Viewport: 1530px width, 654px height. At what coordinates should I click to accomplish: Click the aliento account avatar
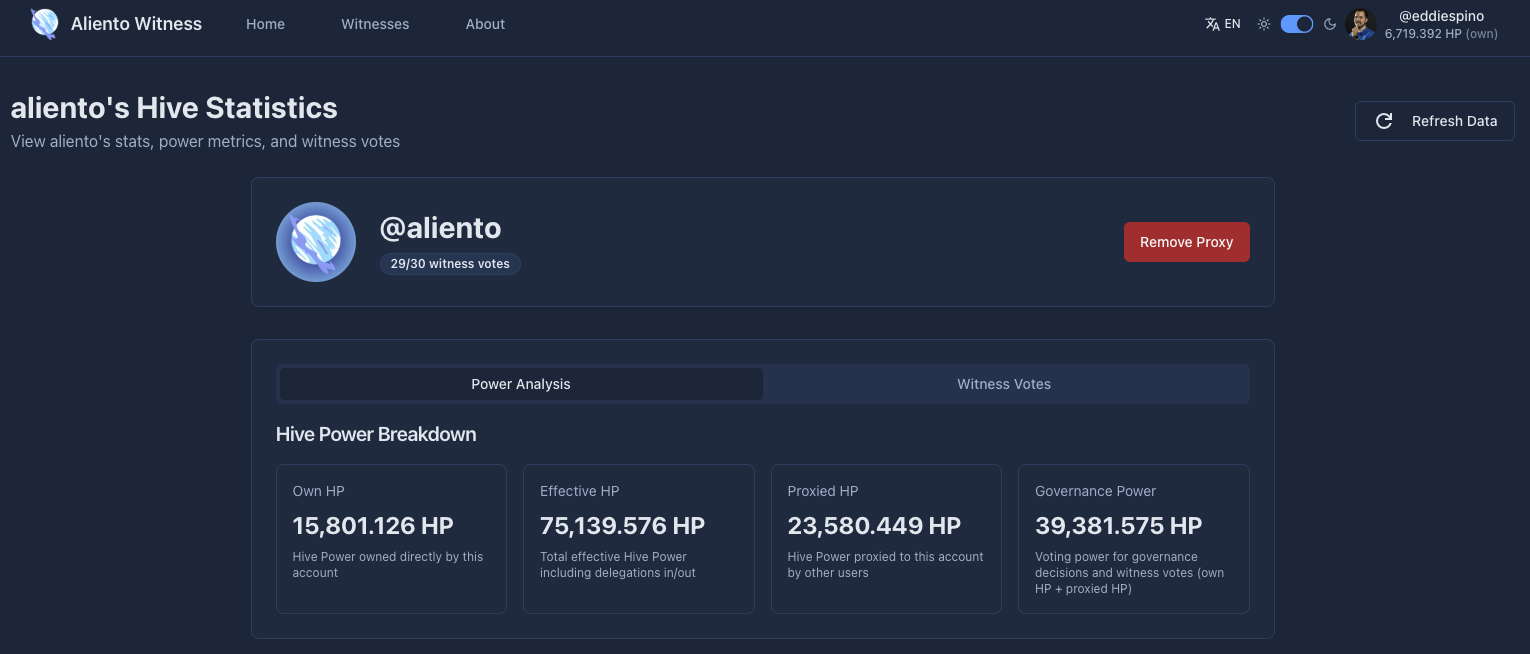tap(316, 242)
